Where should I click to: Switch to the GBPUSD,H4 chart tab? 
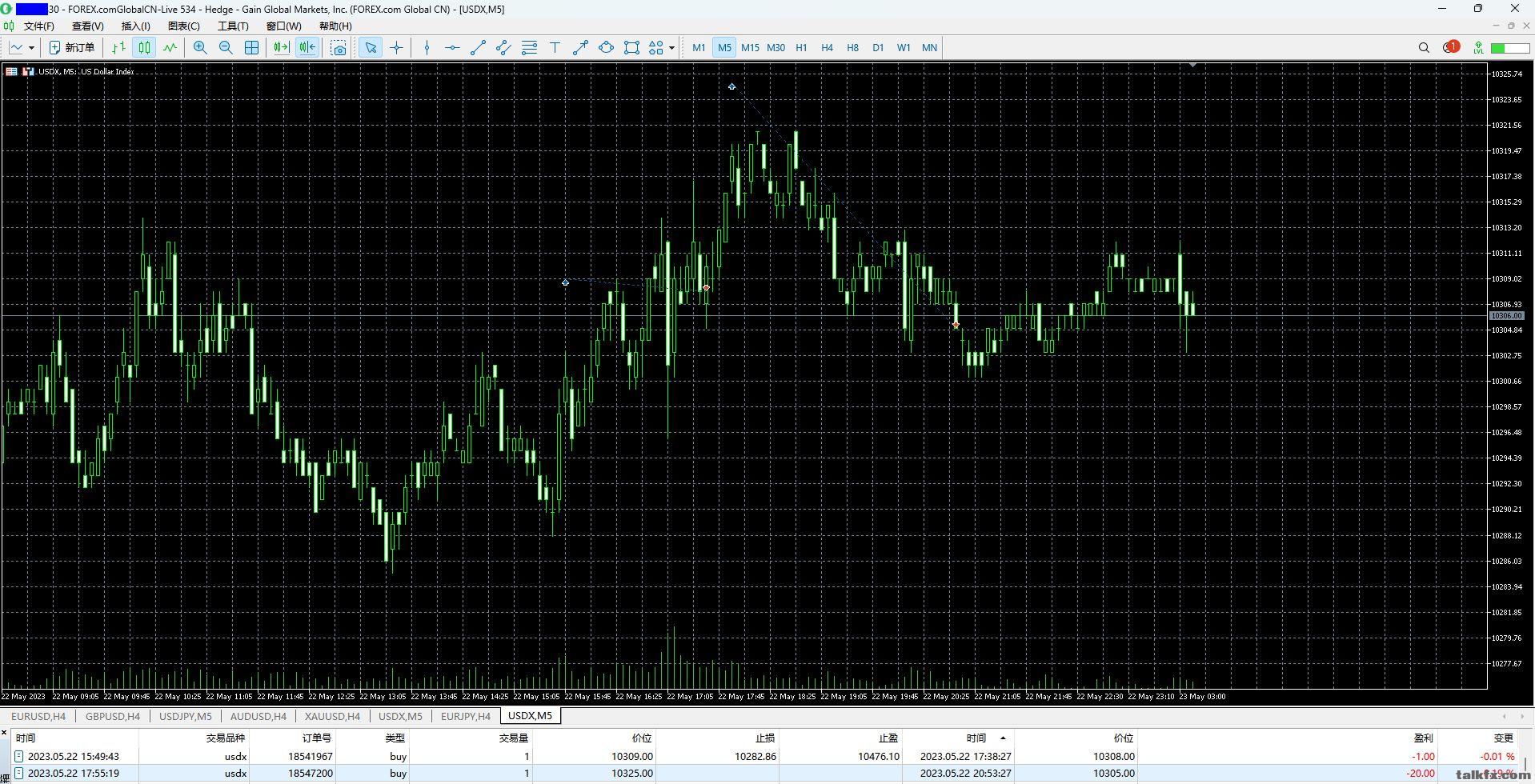(x=113, y=716)
